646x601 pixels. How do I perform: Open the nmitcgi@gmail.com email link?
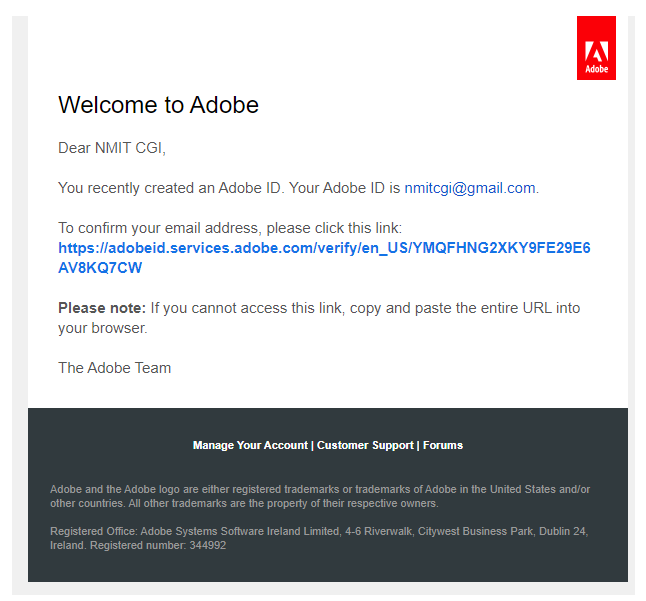click(470, 188)
